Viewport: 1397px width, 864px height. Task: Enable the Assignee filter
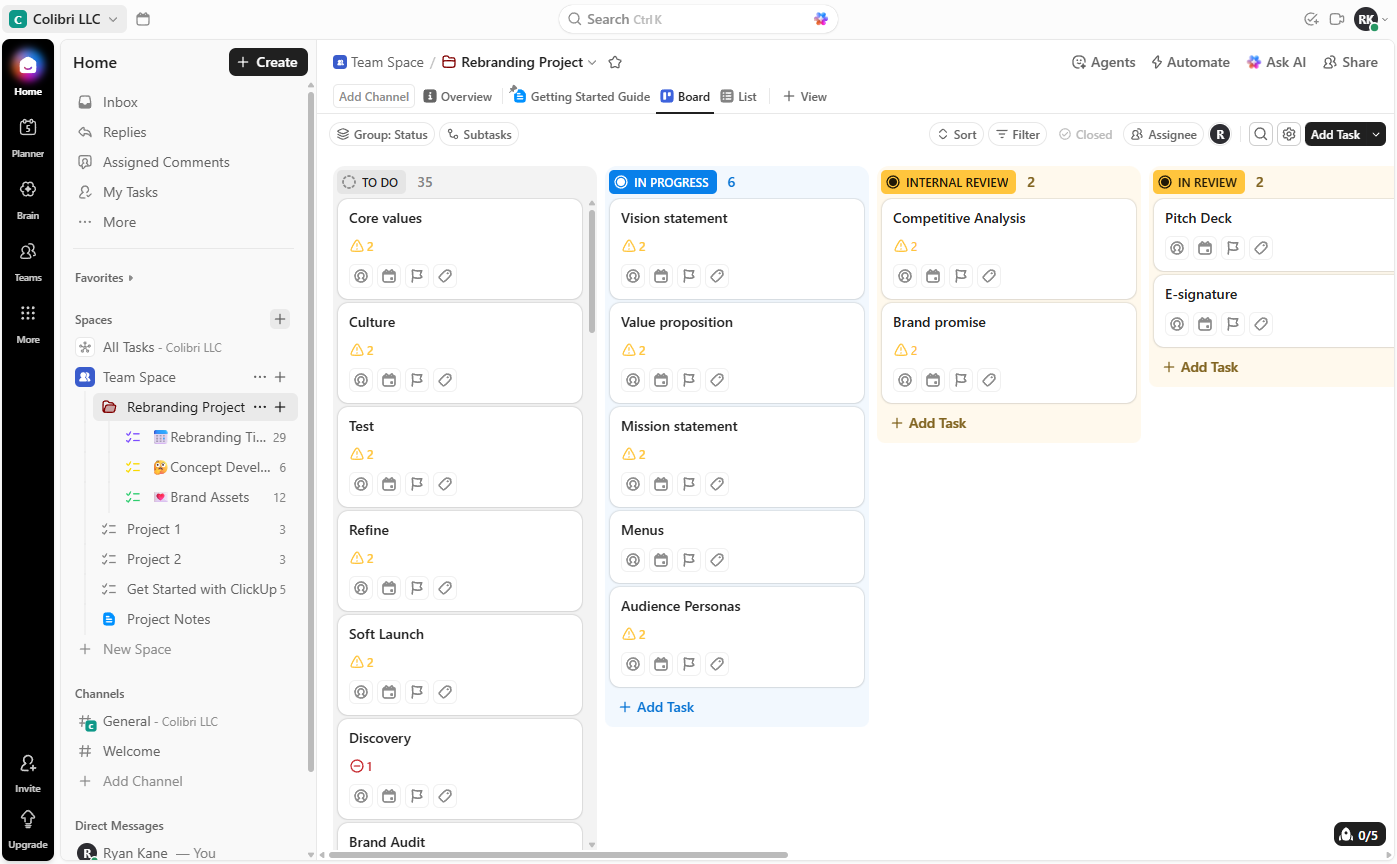click(x=1162, y=133)
